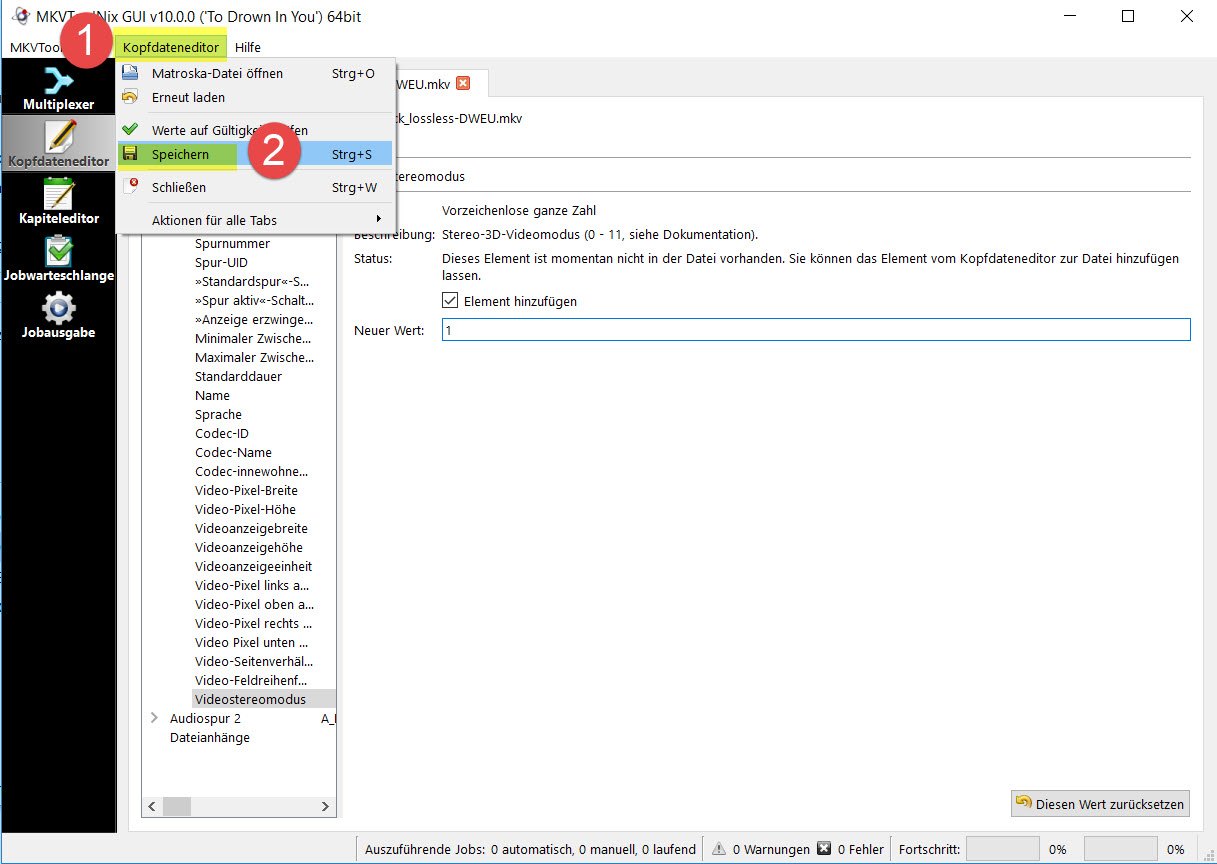
Task: Open the Jobwarteschlange sidebar tool
Action: 59,257
